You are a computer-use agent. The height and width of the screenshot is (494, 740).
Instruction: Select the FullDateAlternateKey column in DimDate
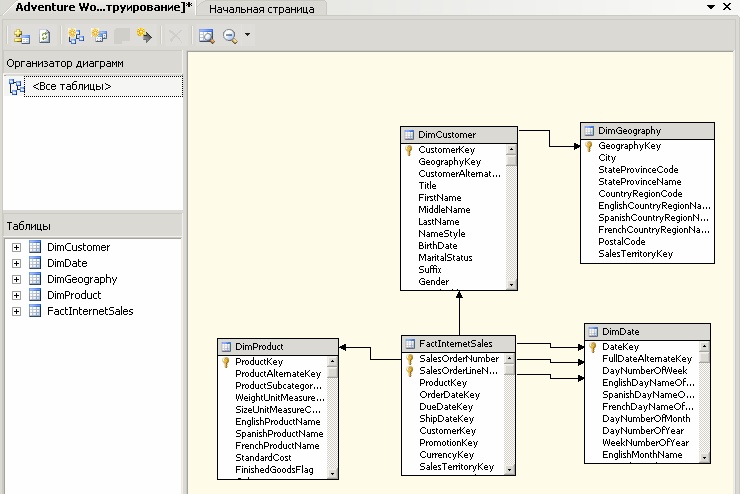pos(647,359)
